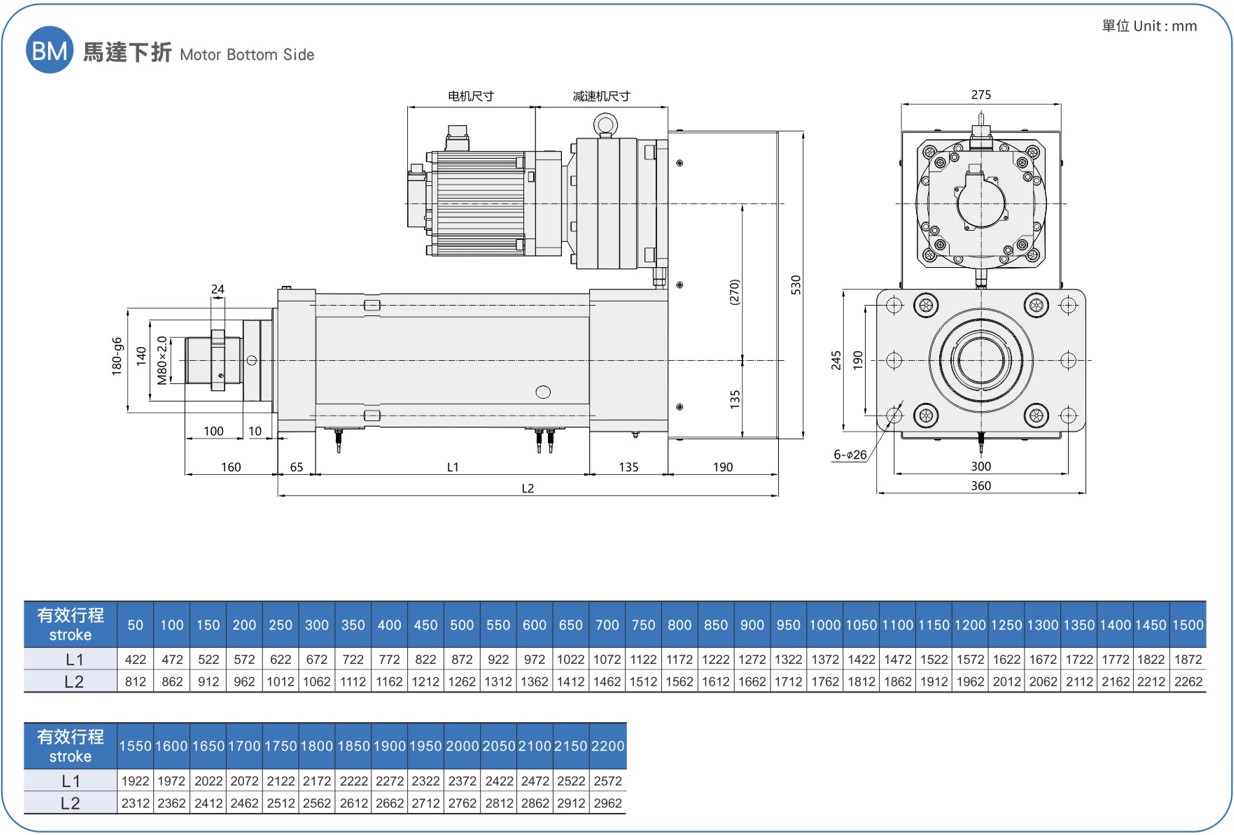The height and width of the screenshot is (835, 1234).
Task: Click the 10 dimension beside the shaft
Action: 255,432
